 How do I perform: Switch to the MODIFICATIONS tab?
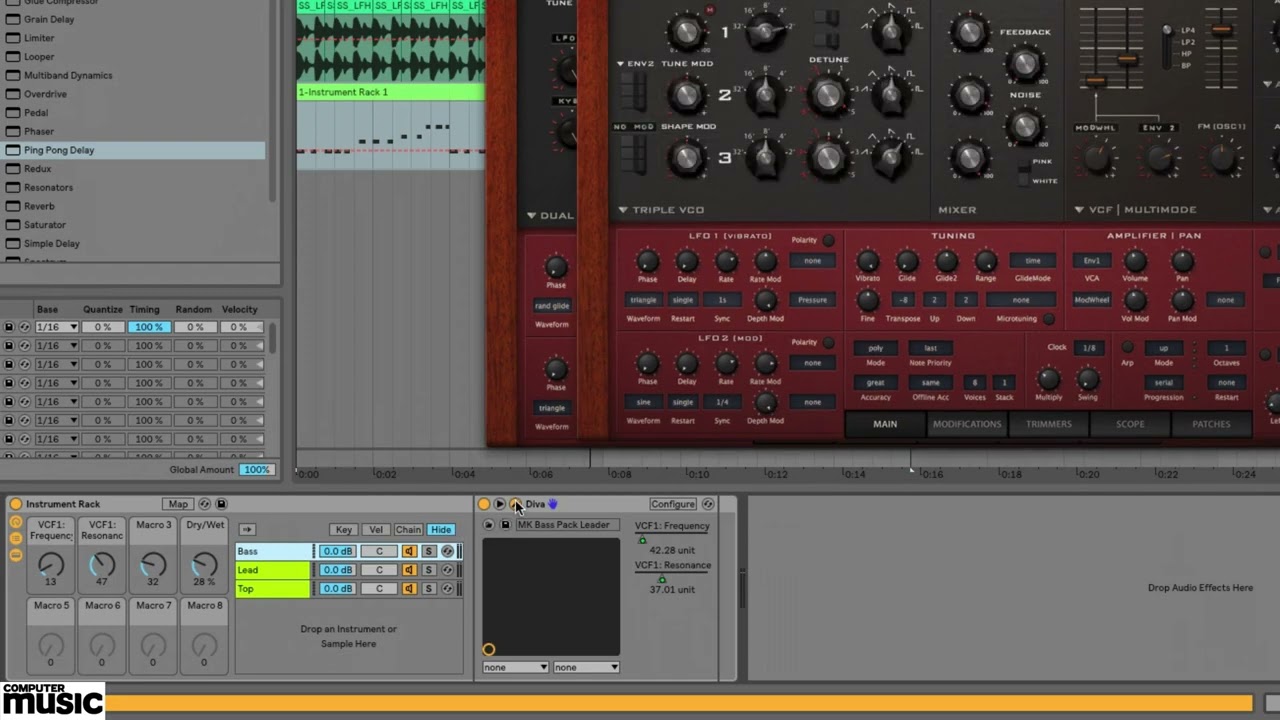[x=967, y=424]
